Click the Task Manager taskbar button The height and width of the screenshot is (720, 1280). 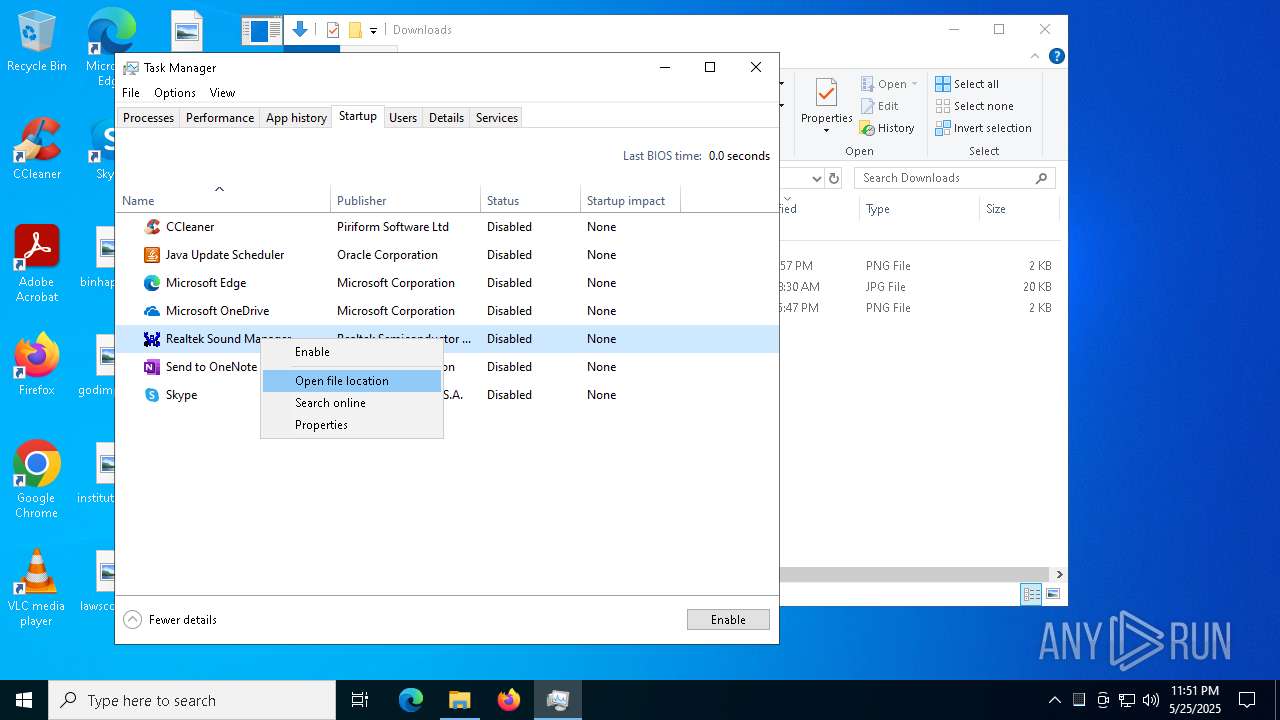pos(558,700)
